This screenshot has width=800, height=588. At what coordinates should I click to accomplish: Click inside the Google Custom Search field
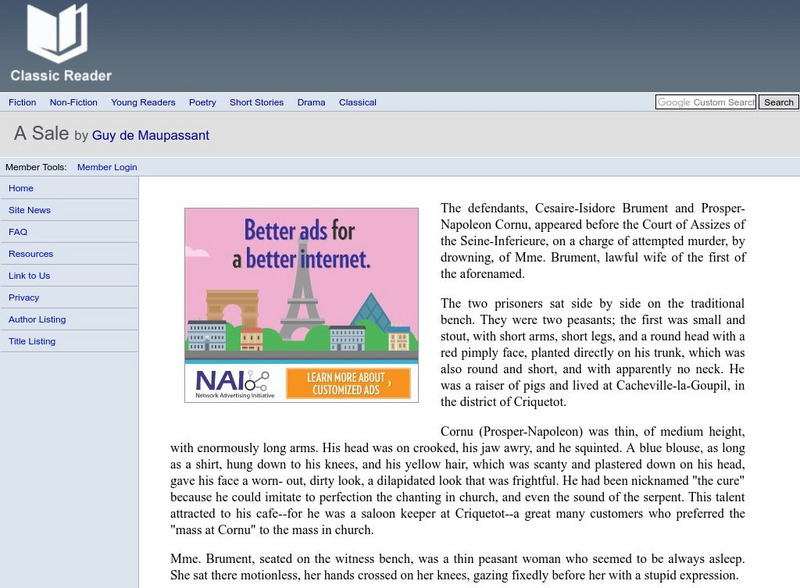click(x=704, y=101)
